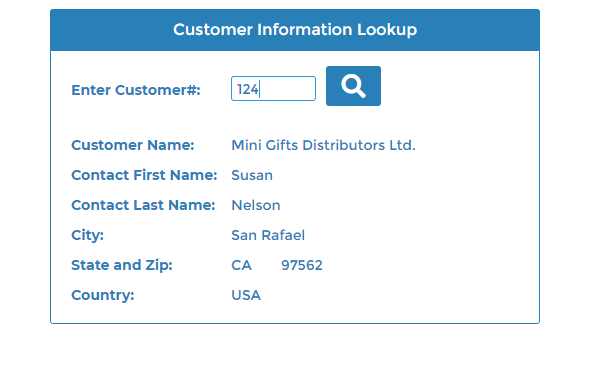
Task: Click the City label
Action: [x=87, y=235]
